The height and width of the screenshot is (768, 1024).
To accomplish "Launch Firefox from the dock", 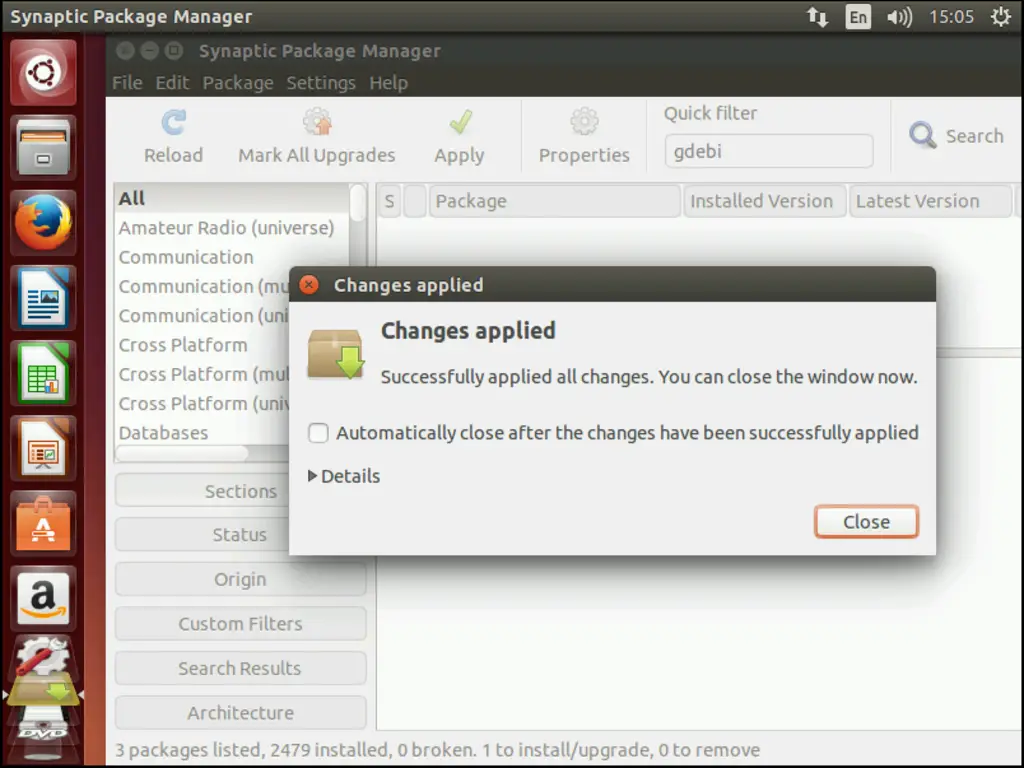I will click(43, 223).
